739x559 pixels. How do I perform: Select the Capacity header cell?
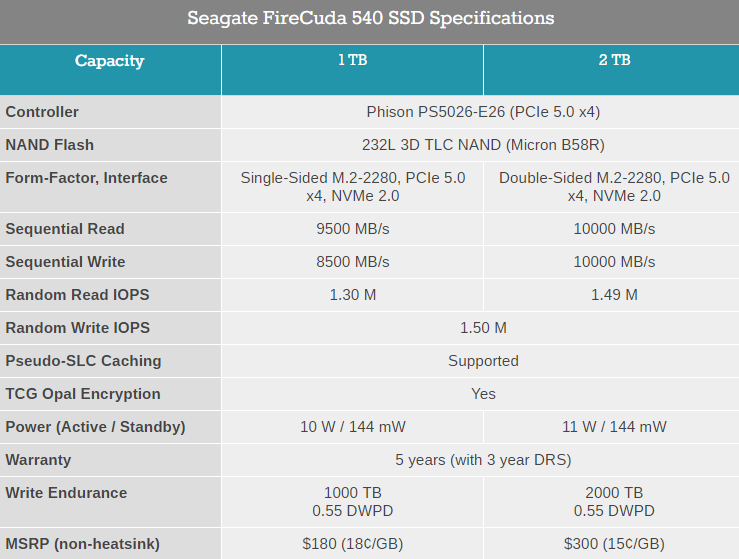pyautogui.click(x=109, y=61)
